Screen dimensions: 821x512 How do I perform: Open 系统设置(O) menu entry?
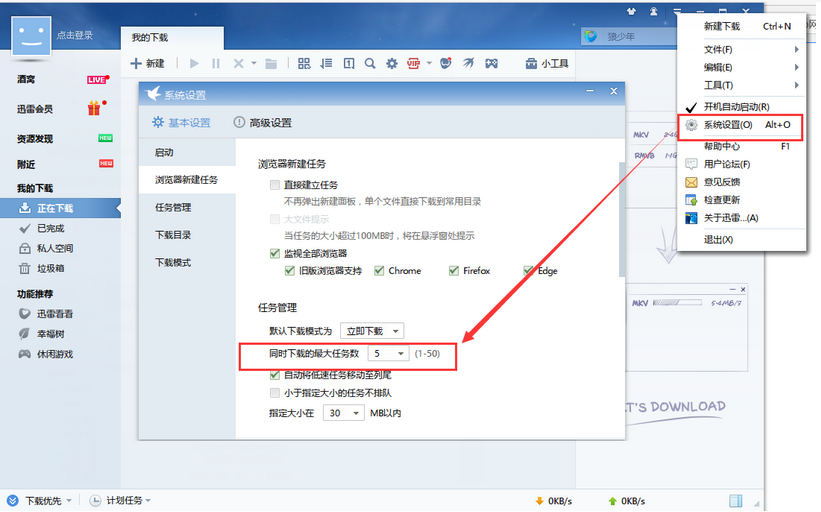[741, 125]
